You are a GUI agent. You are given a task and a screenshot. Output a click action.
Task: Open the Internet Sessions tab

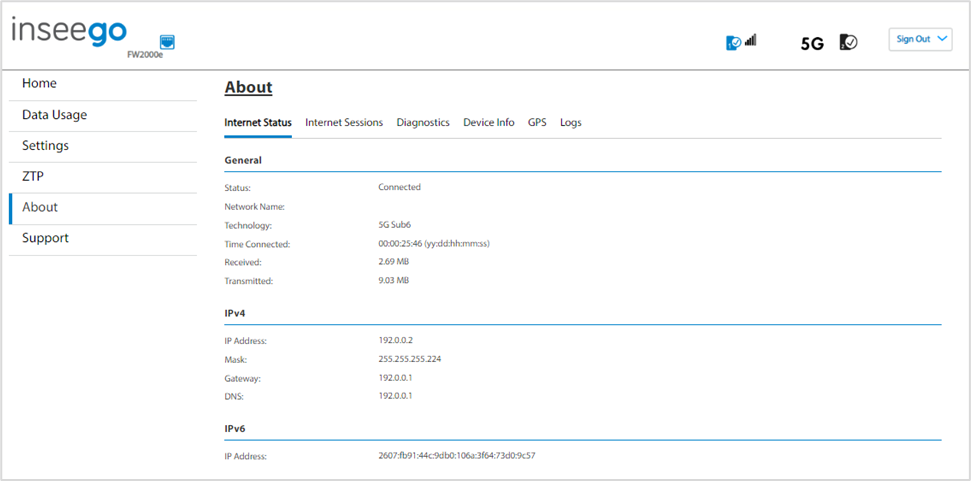point(344,123)
